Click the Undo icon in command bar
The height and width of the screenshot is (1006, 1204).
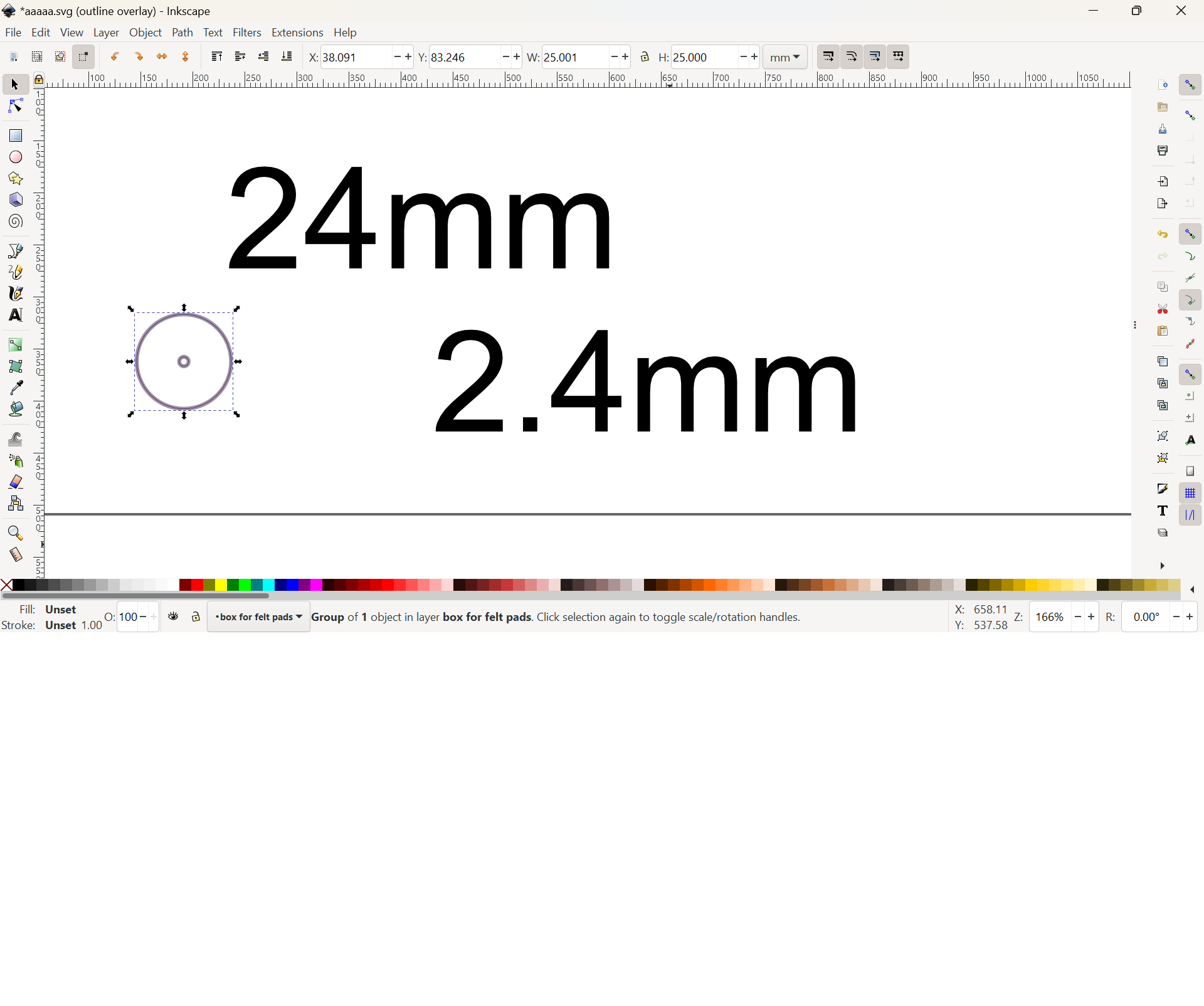pos(1163,234)
